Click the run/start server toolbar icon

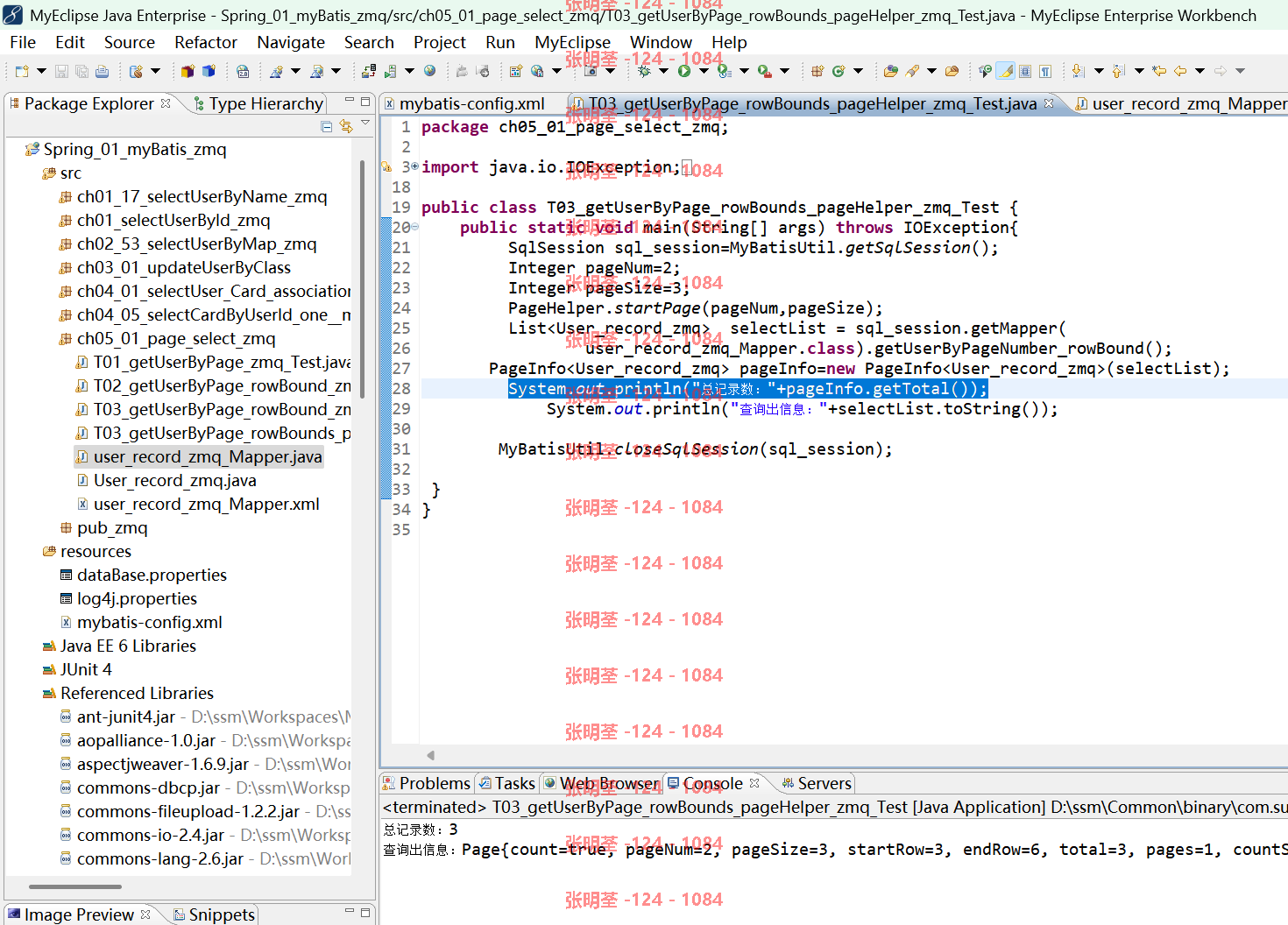click(x=390, y=71)
